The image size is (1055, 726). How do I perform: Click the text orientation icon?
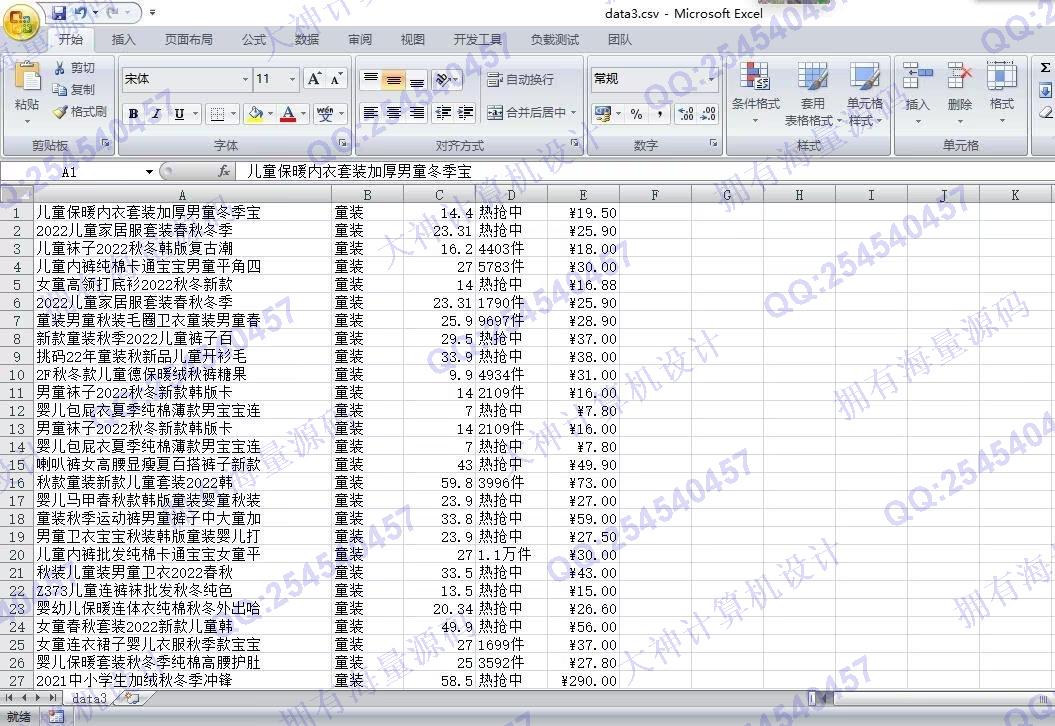[442, 79]
